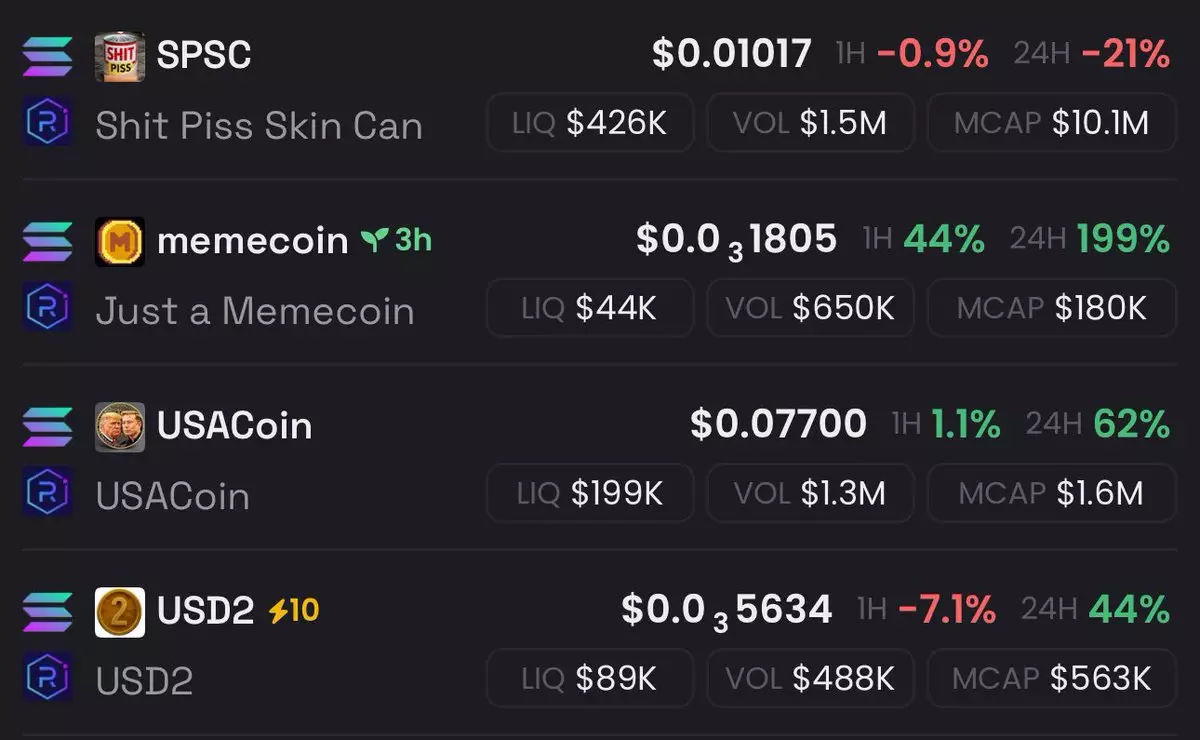Open the memecoin ticker name
This screenshot has height=740, width=1200.
252,241
